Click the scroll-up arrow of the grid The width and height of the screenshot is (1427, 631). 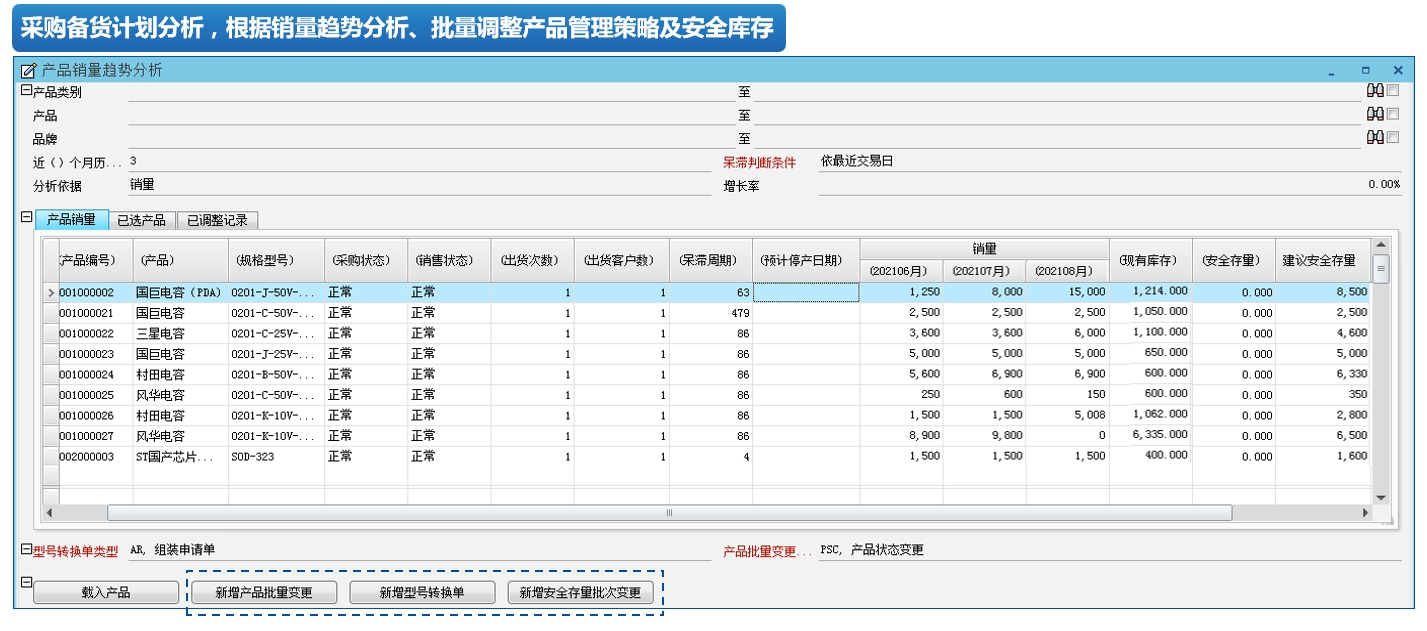1381,245
